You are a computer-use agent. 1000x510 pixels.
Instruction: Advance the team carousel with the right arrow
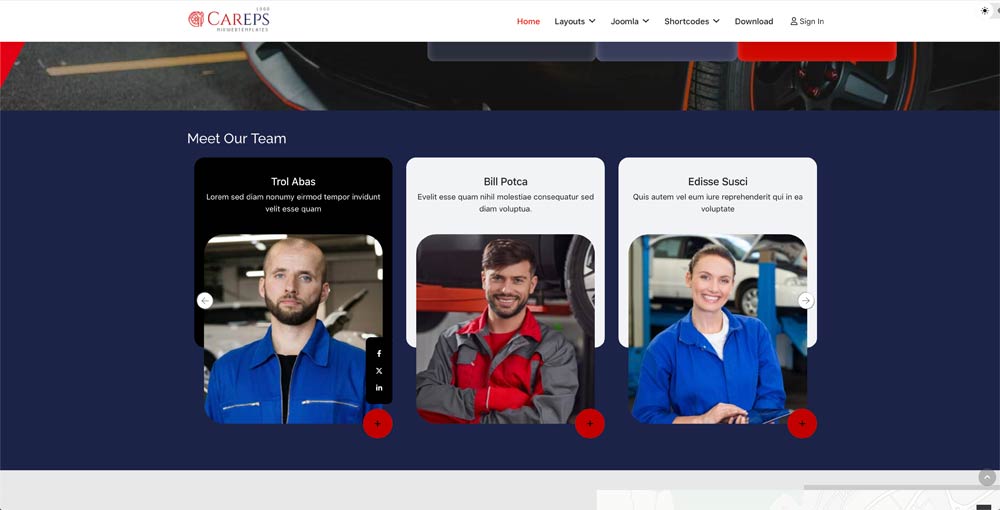806,301
